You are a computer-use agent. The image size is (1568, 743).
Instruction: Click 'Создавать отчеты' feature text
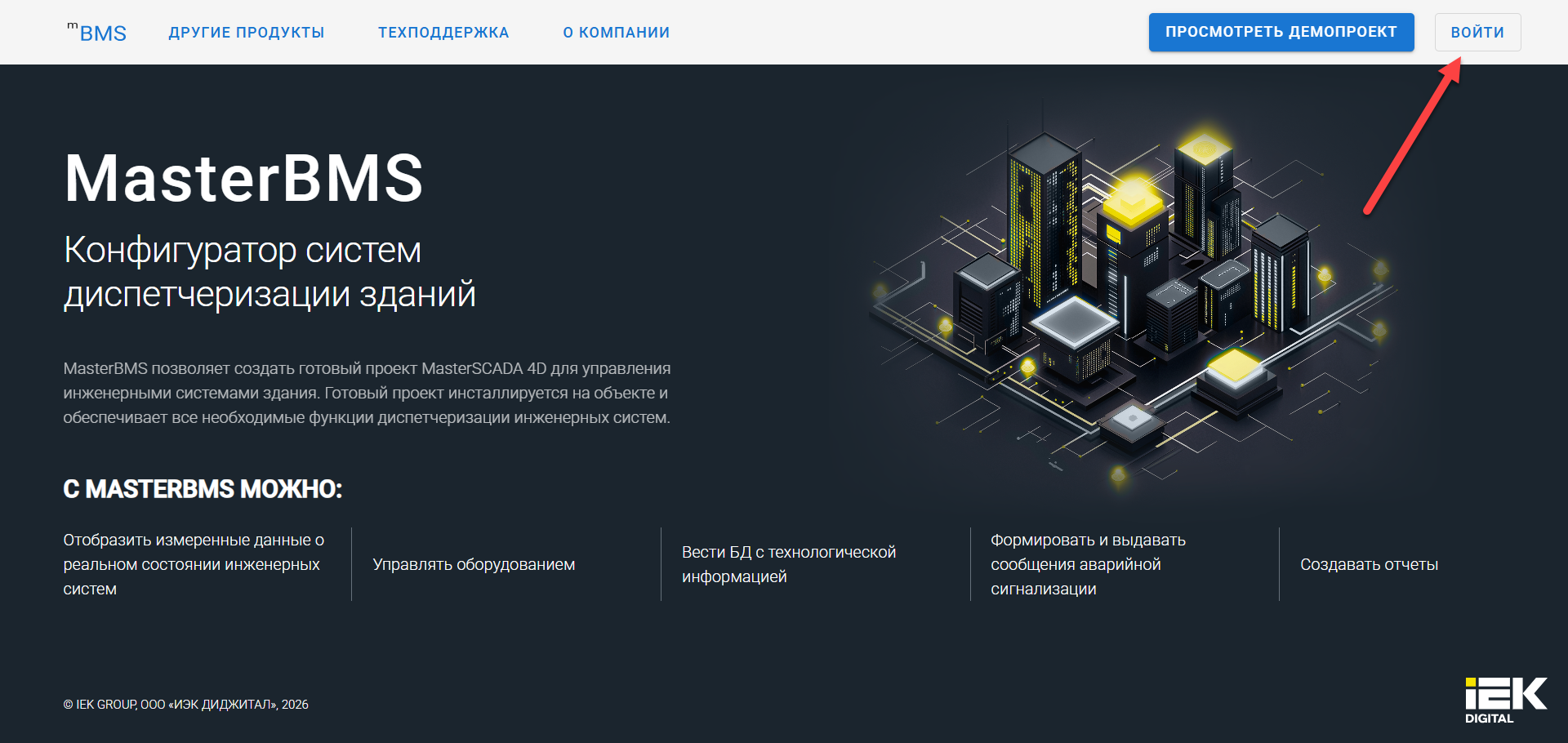[1369, 564]
